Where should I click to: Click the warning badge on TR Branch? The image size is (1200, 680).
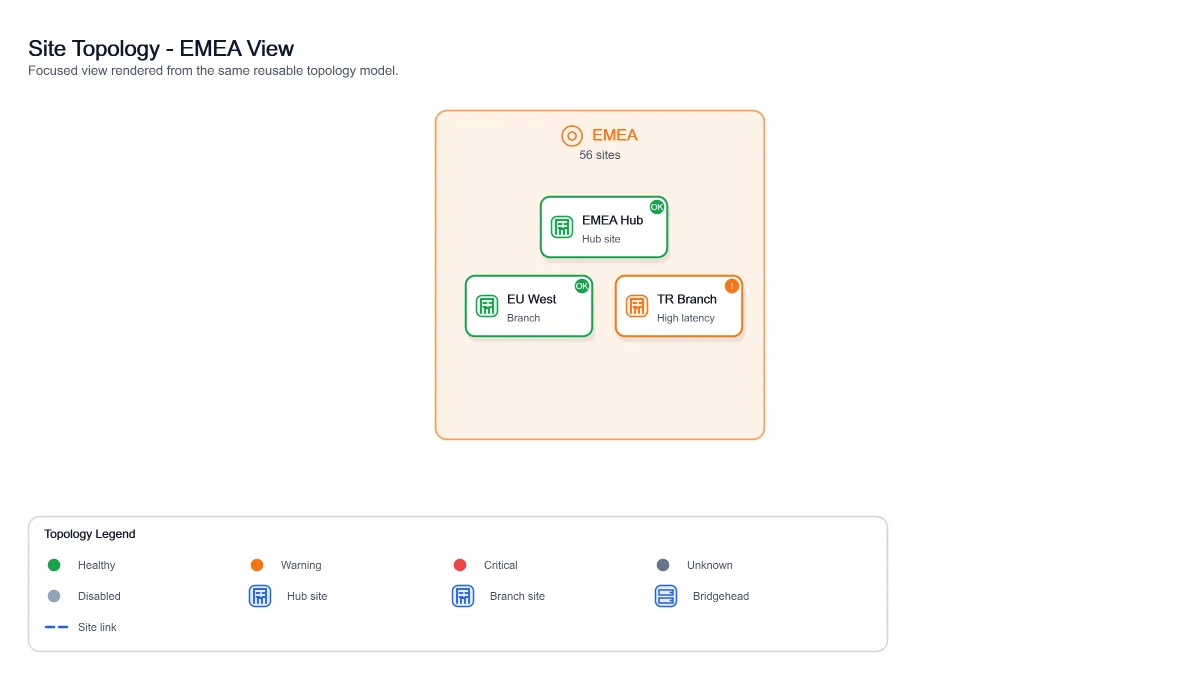tap(732, 286)
